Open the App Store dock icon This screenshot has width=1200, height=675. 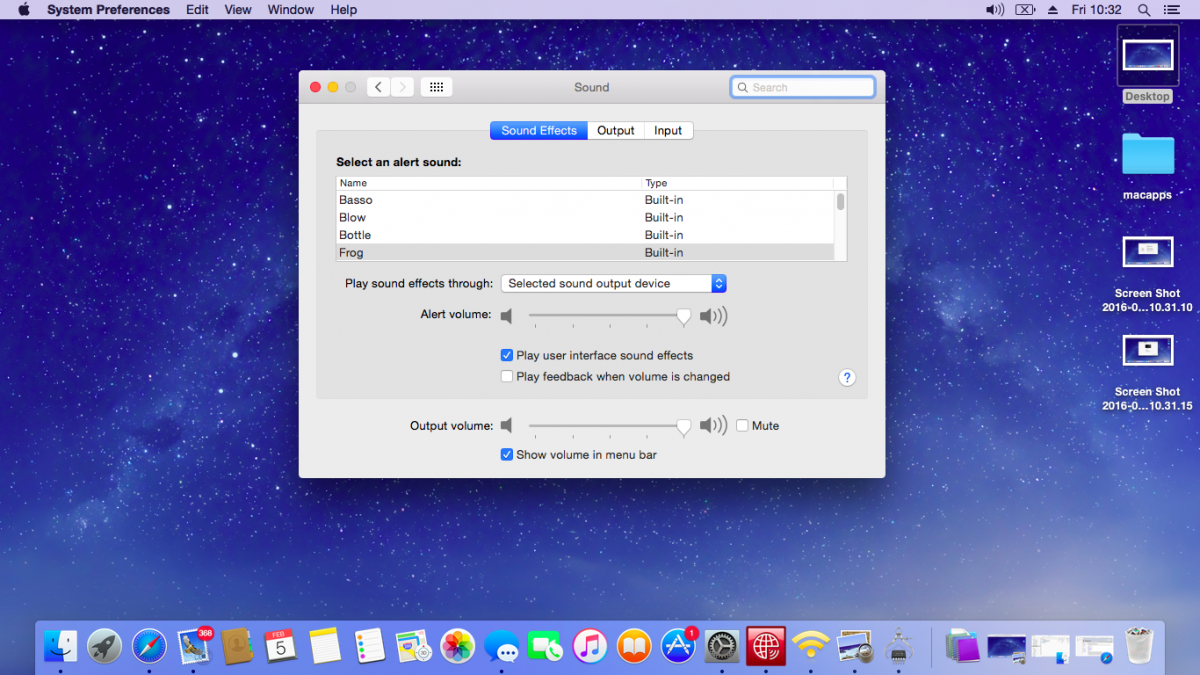point(678,646)
